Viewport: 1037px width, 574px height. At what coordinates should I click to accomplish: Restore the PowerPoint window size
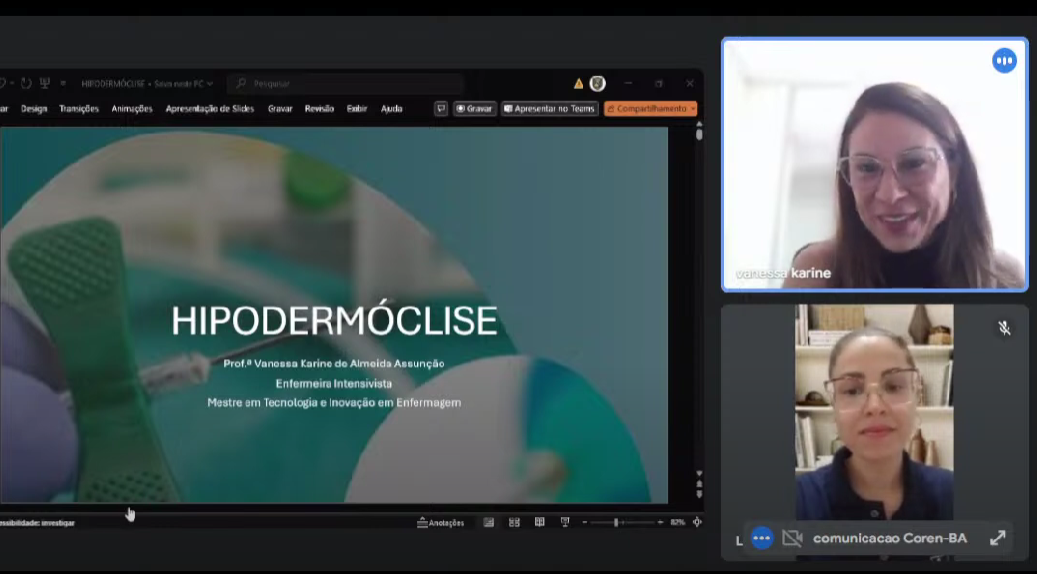coord(659,84)
